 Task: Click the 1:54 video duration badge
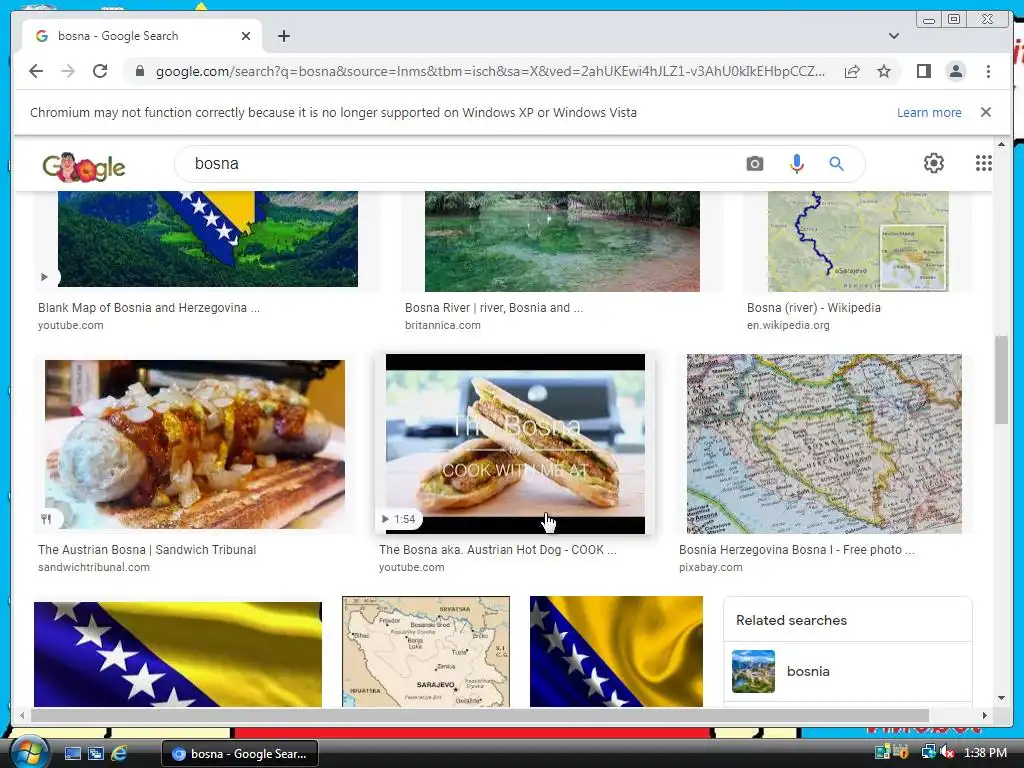399,519
